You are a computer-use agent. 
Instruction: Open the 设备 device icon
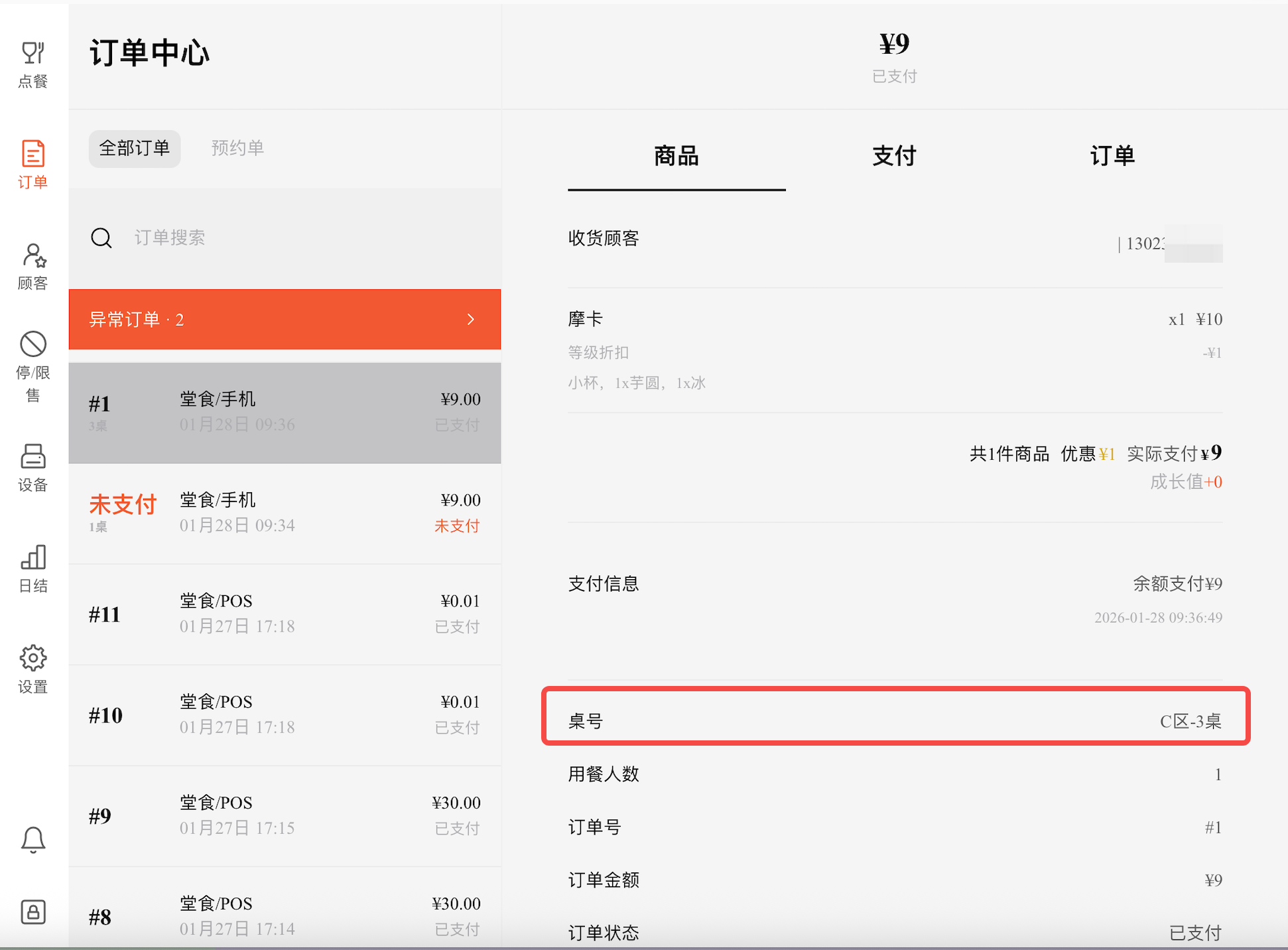[32, 467]
